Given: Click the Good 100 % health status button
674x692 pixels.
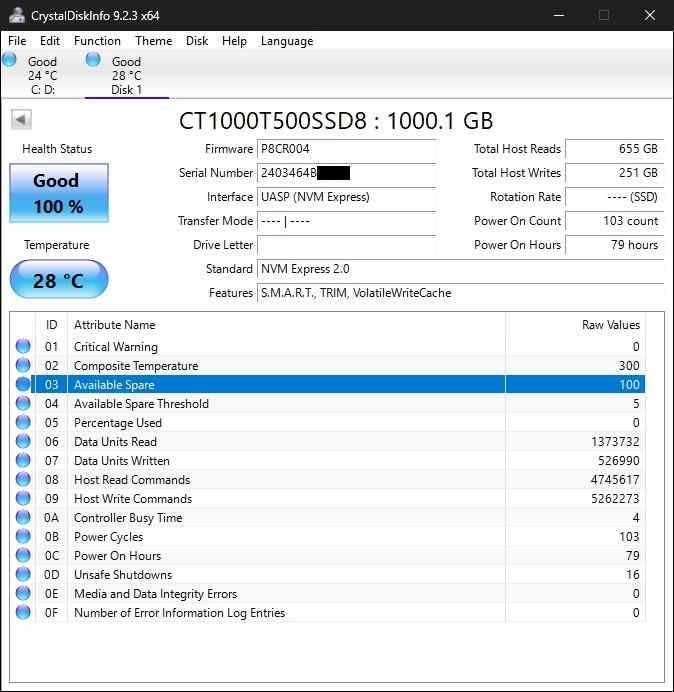Looking at the screenshot, I should click(x=59, y=193).
